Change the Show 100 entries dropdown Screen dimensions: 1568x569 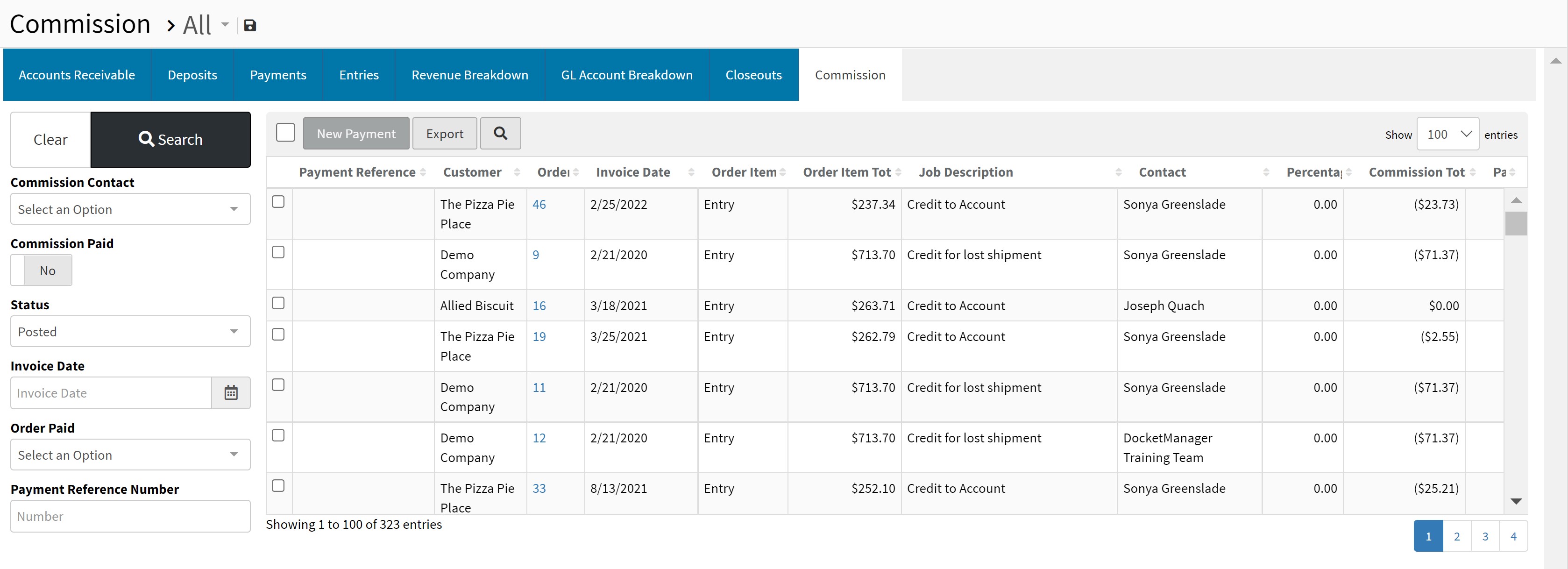[1447, 134]
